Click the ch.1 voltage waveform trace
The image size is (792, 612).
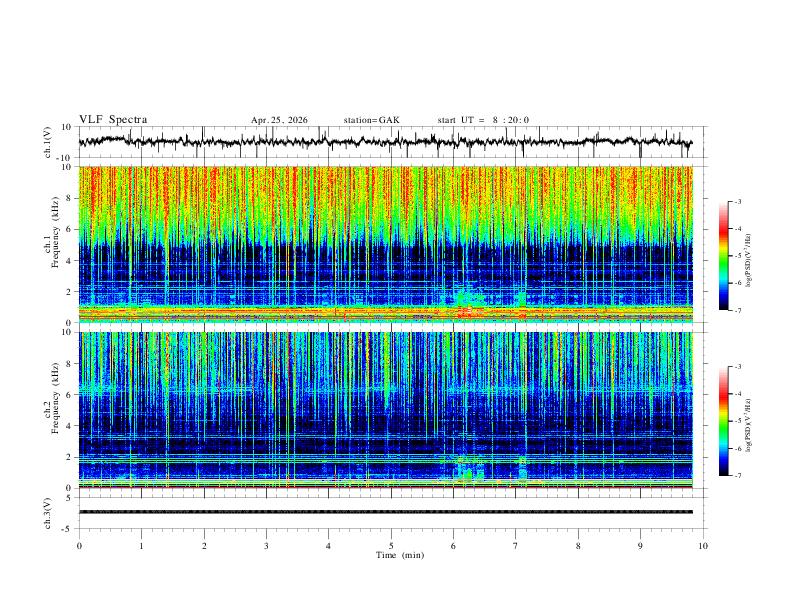click(385, 142)
